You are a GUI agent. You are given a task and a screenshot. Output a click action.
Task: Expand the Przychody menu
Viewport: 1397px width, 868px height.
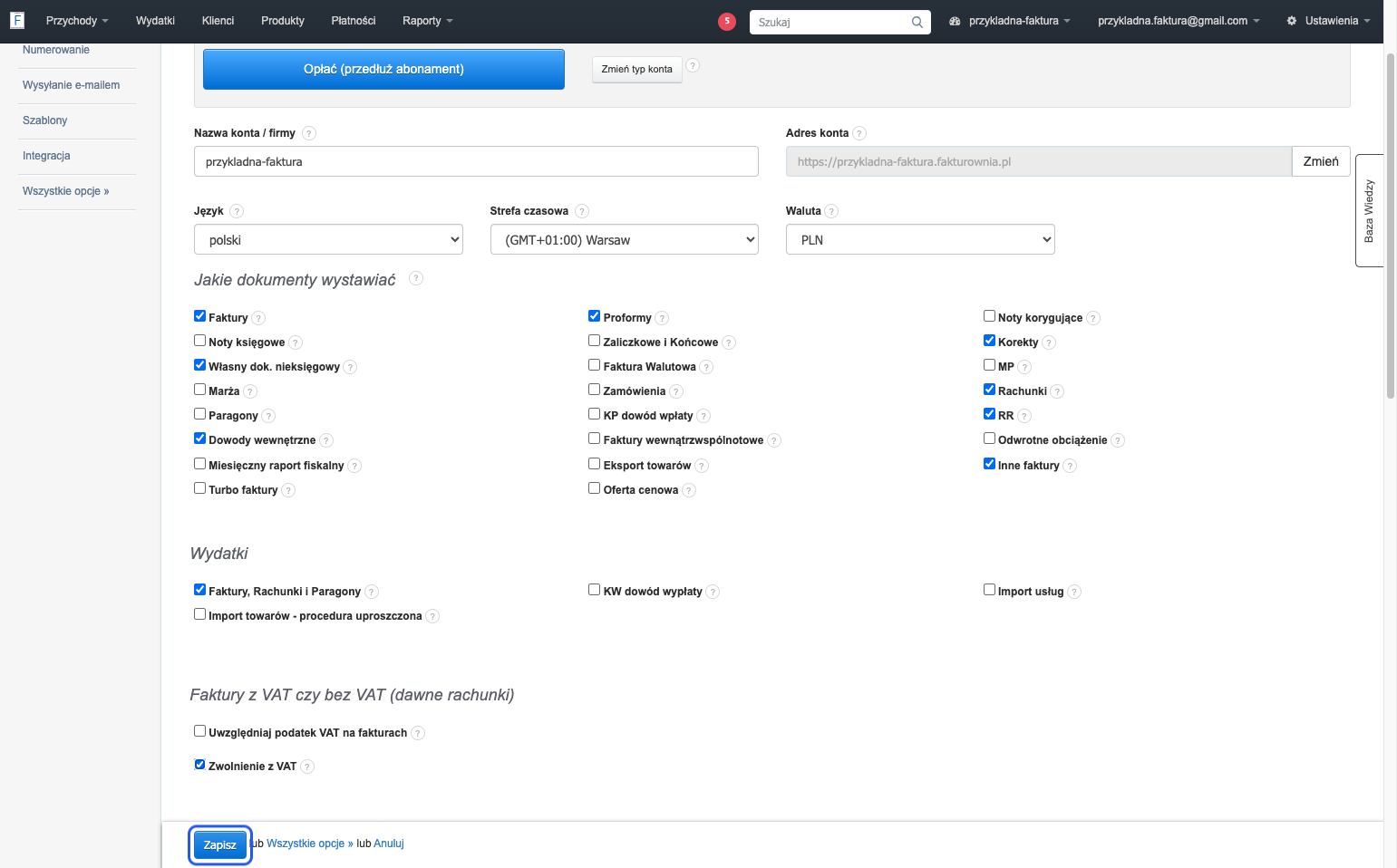(77, 21)
